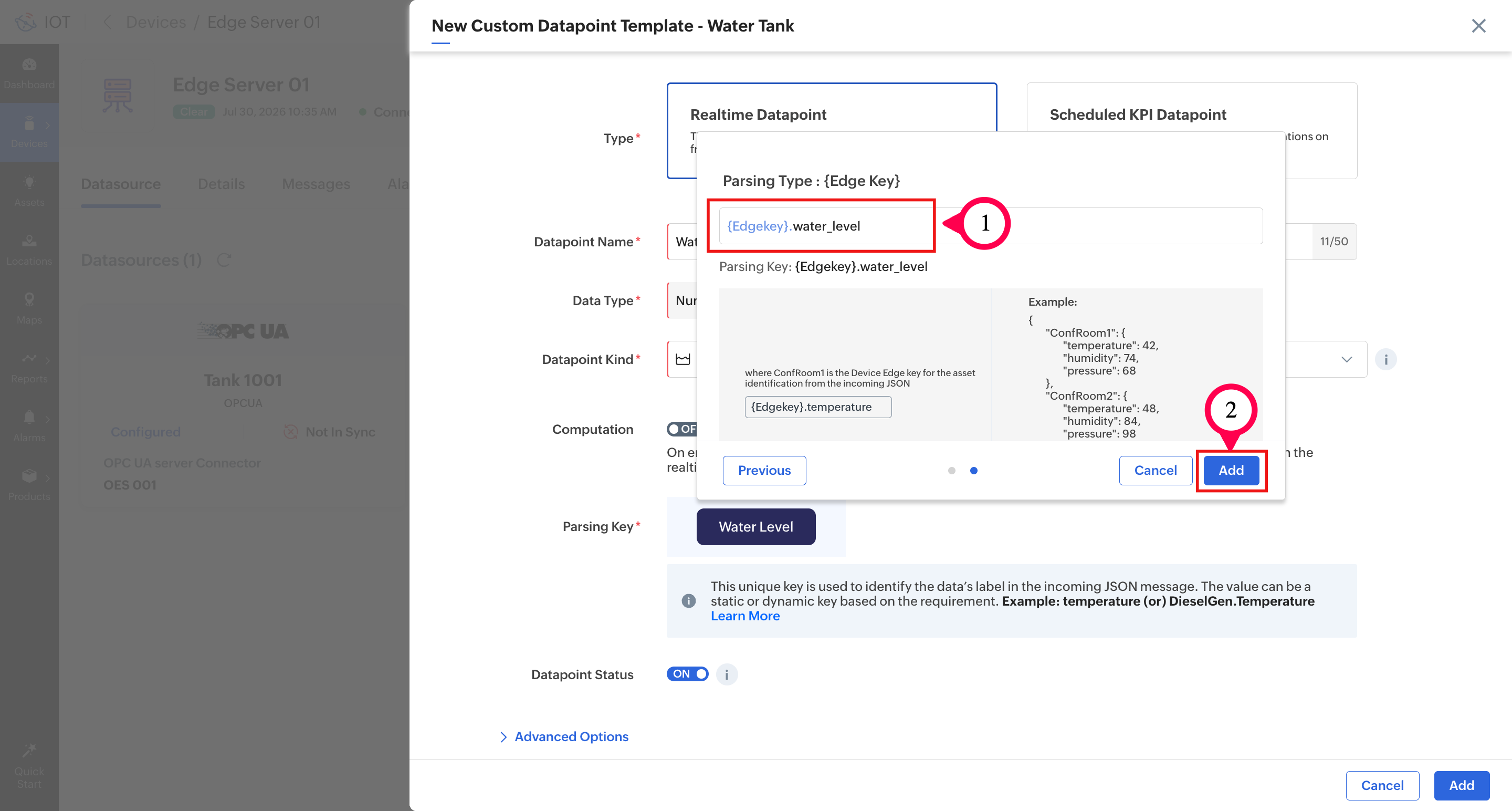Click Previous in the parsing popup
The image size is (1512, 811).
(764, 471)
